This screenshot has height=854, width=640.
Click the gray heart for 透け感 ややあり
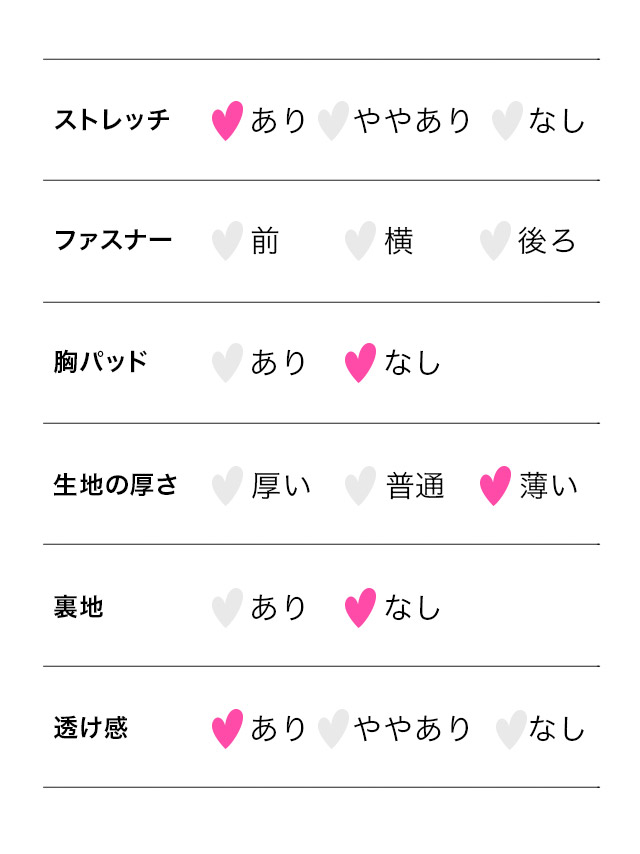pos(333,729)
